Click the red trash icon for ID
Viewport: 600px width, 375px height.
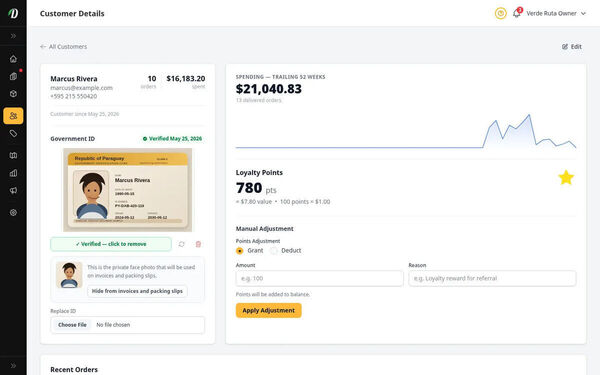[x=198, y=244]
